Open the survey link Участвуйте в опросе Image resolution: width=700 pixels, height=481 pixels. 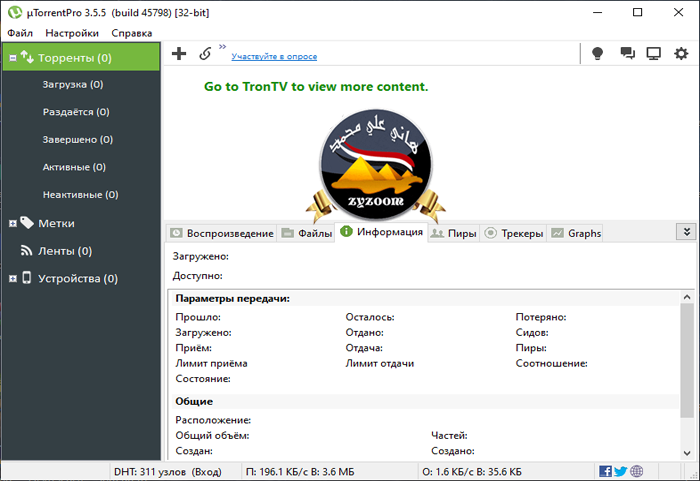coord(274,56)
